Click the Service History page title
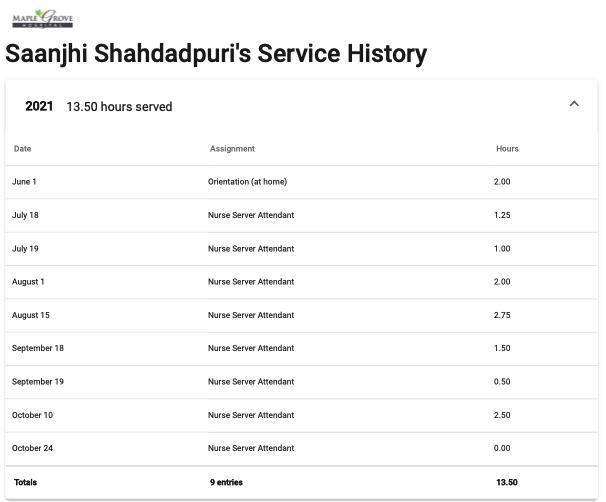The width and height of the screenshot is (606, 502). pos(216,54)
